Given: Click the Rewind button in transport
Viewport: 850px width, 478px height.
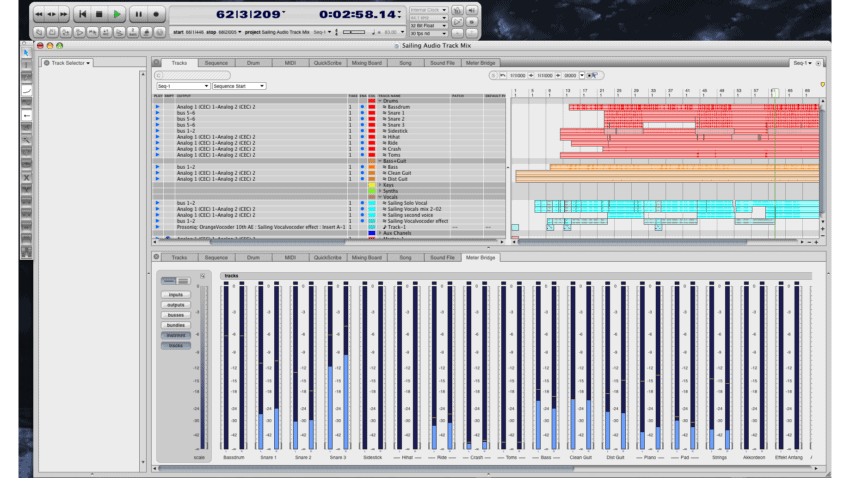Looking at the screenshot, I should coord(38,15).
